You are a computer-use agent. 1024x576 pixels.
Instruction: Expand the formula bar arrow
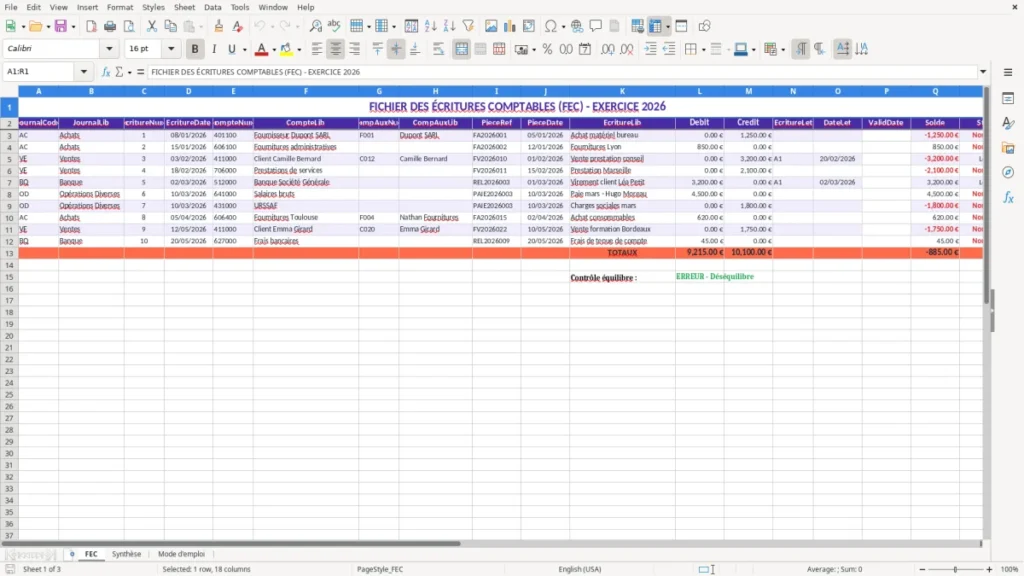click(983, 72)
